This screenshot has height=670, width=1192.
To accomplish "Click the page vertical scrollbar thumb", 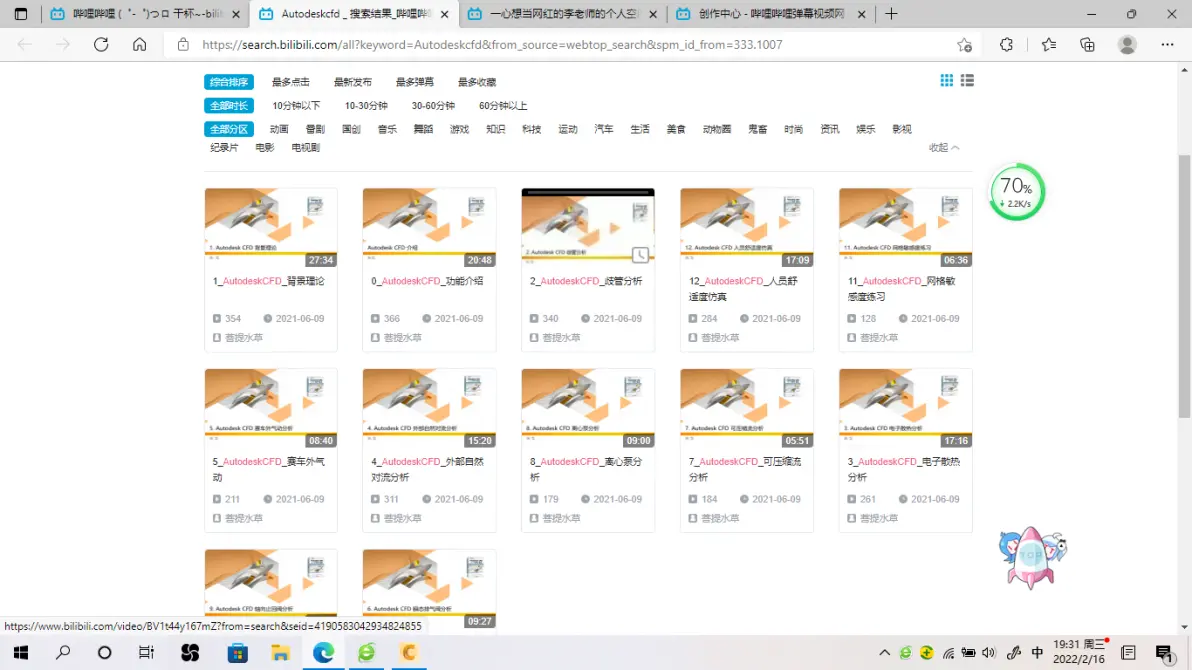I will click(1184, 285).
